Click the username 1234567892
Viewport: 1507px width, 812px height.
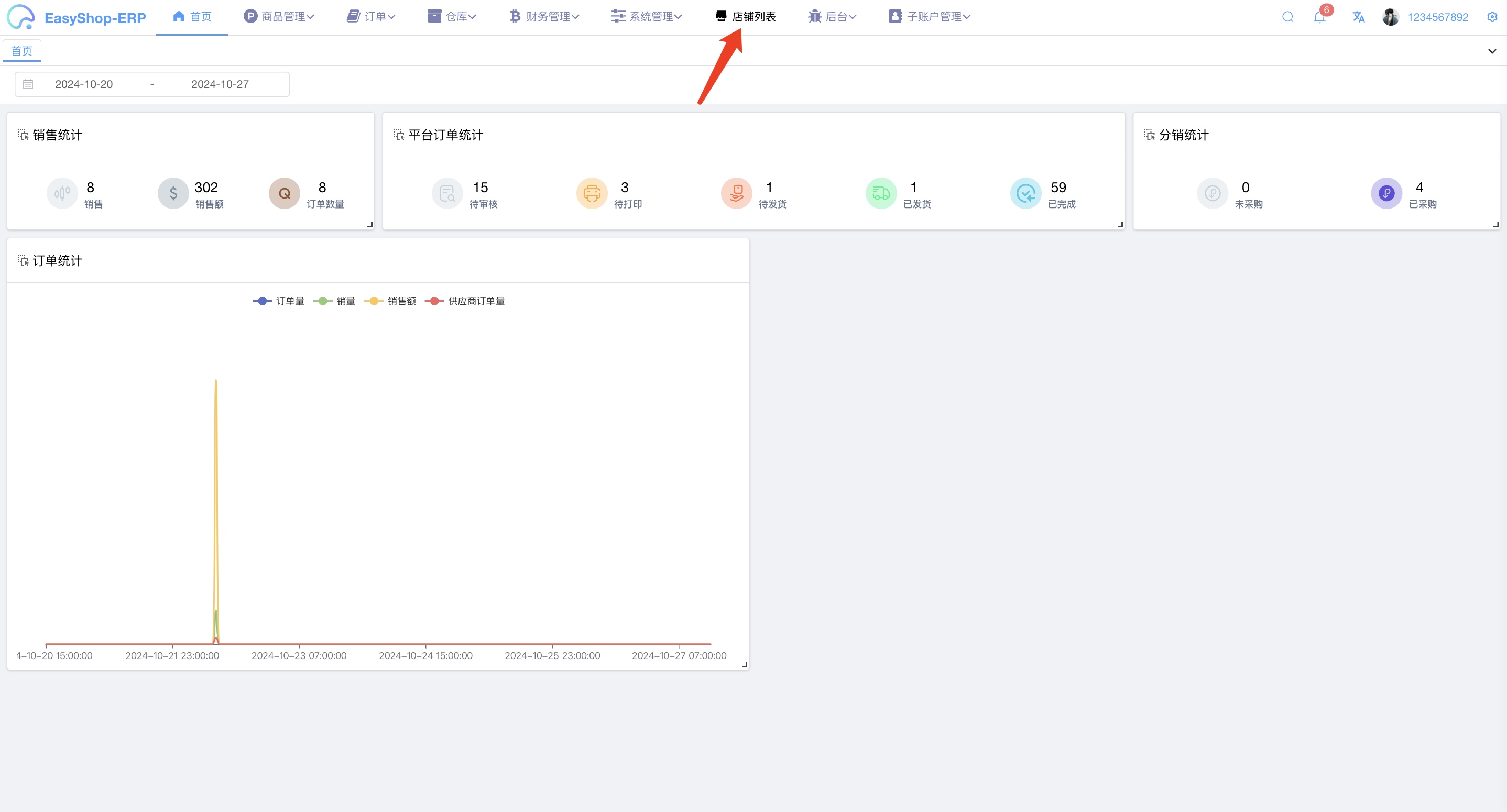(1438, 18)
